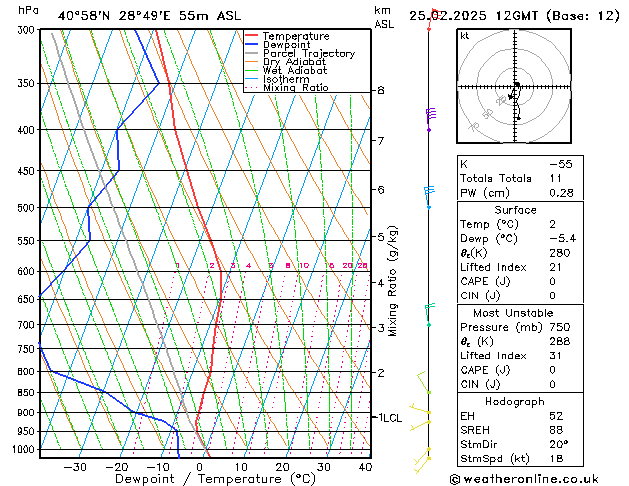Click the 'km ASL' altitude axis header
Image resolution: width=629 pixels, height=486 pixels.
384,17
